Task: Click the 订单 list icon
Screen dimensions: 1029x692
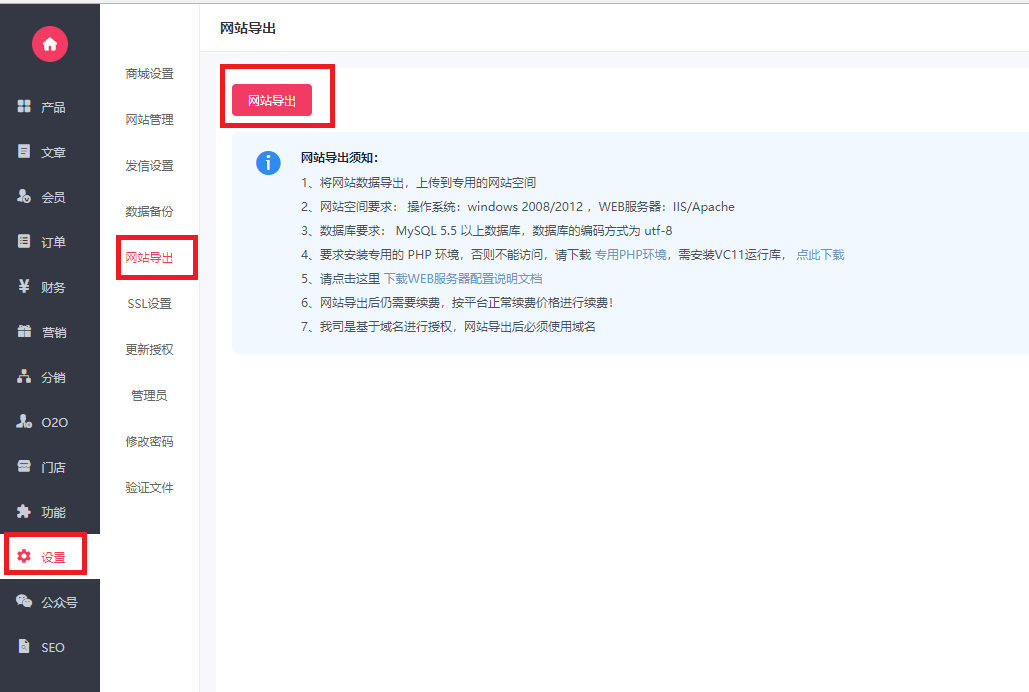Action: pos(24,242)
